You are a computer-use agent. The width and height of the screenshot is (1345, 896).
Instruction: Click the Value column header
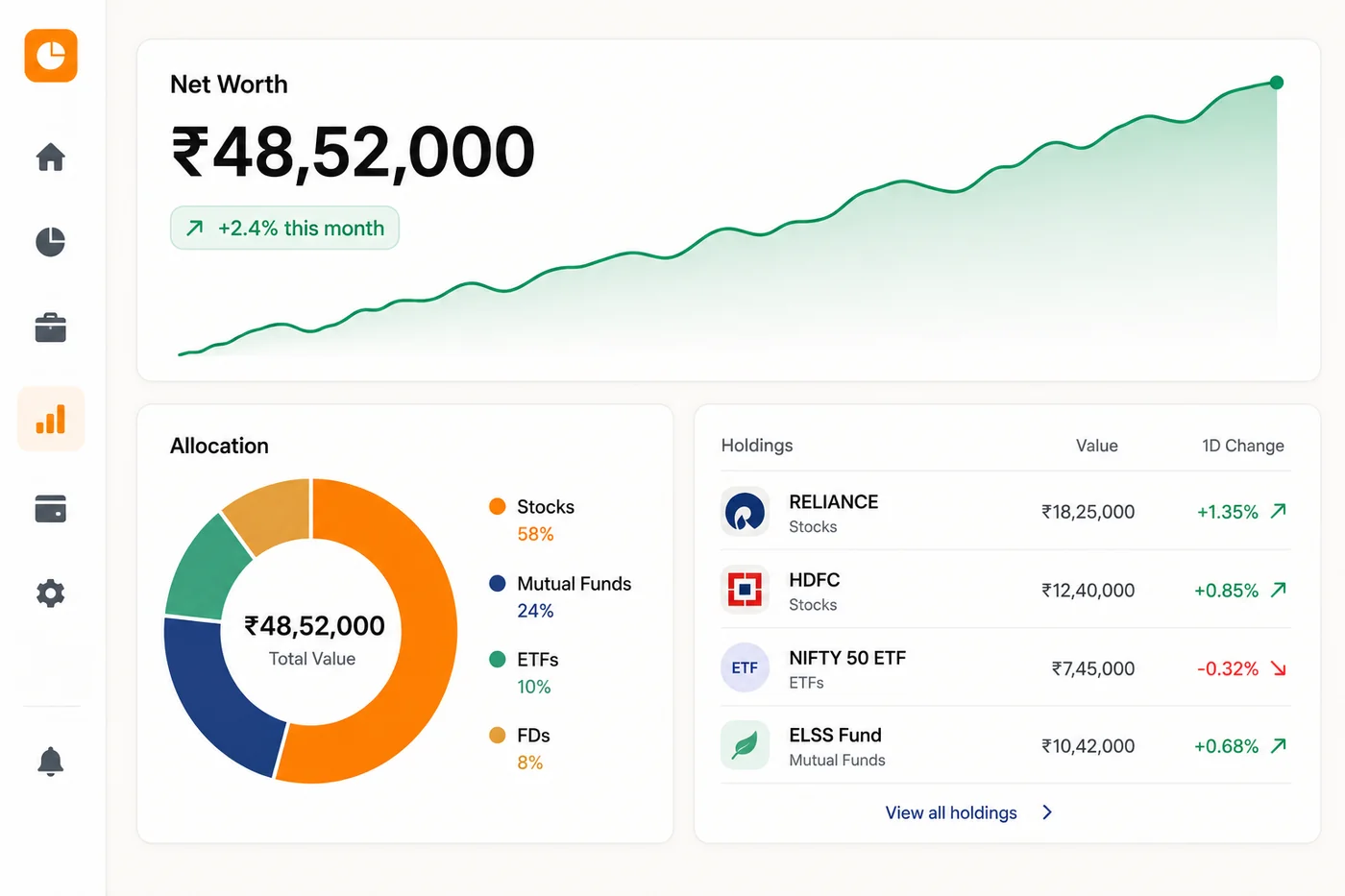(1097, 446)
